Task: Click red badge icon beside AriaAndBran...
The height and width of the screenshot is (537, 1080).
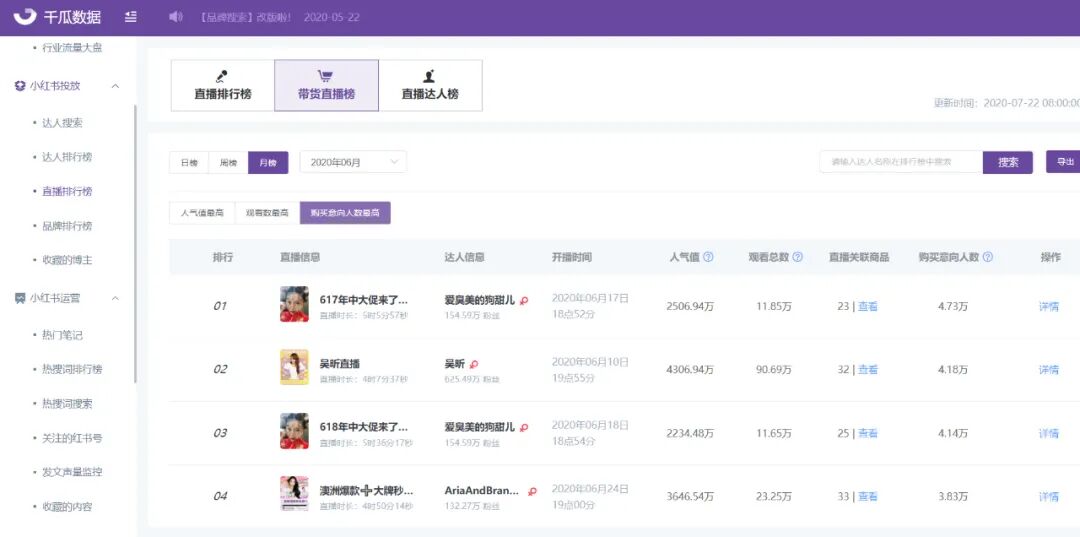Action: pos(532,491)
